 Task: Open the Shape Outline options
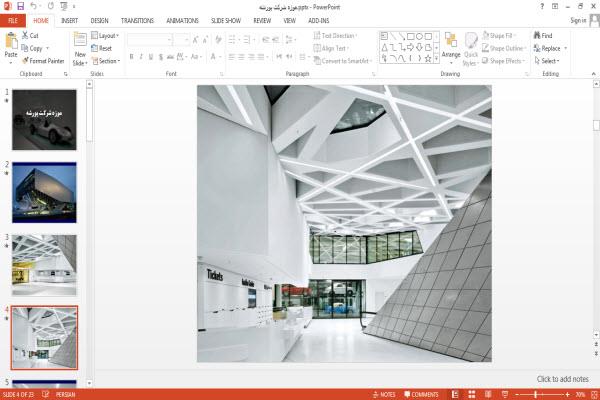(x=504, y=48)
